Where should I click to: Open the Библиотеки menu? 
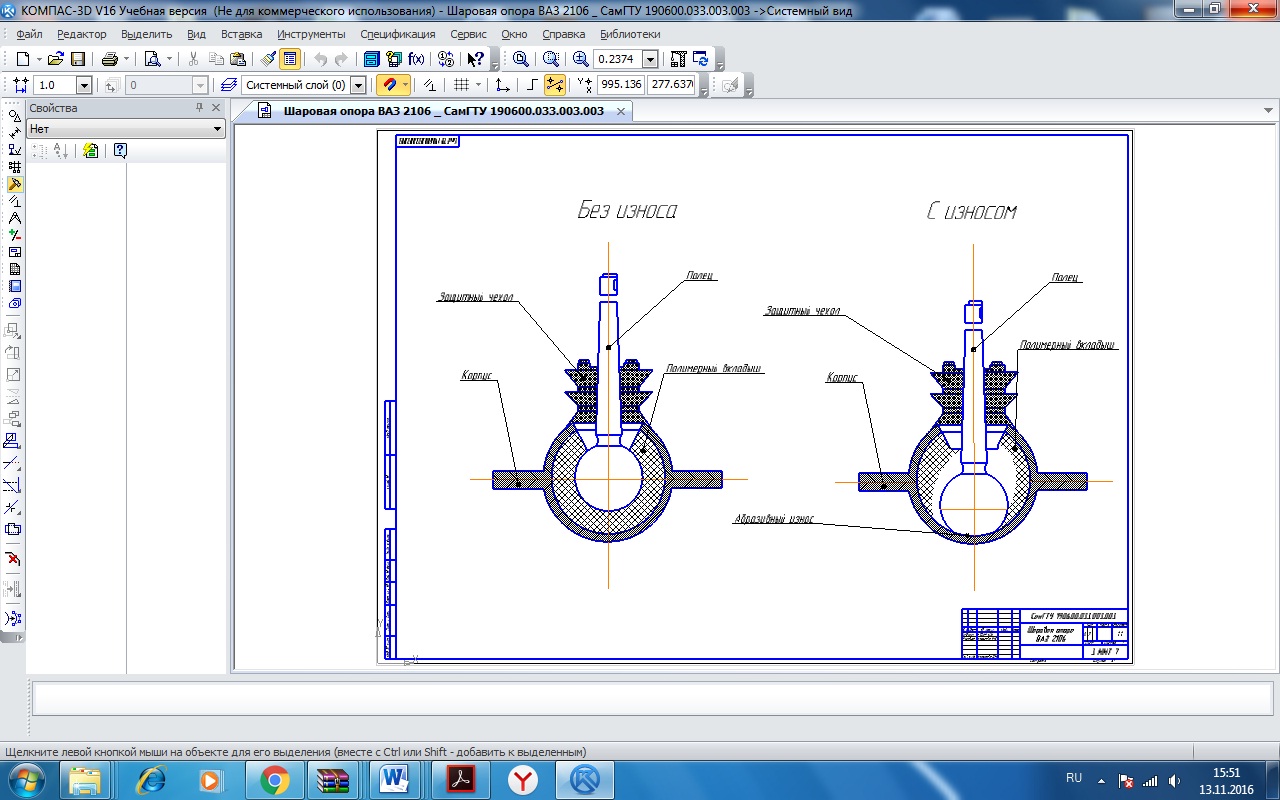[x=630, y=34]
